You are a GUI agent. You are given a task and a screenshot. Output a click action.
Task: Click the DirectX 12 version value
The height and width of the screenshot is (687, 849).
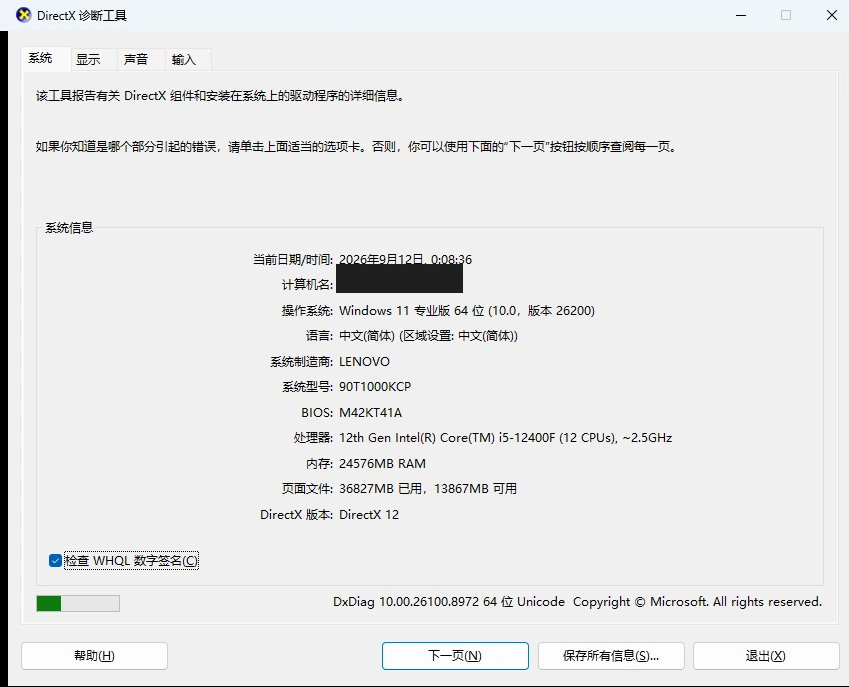pos(369,515)
